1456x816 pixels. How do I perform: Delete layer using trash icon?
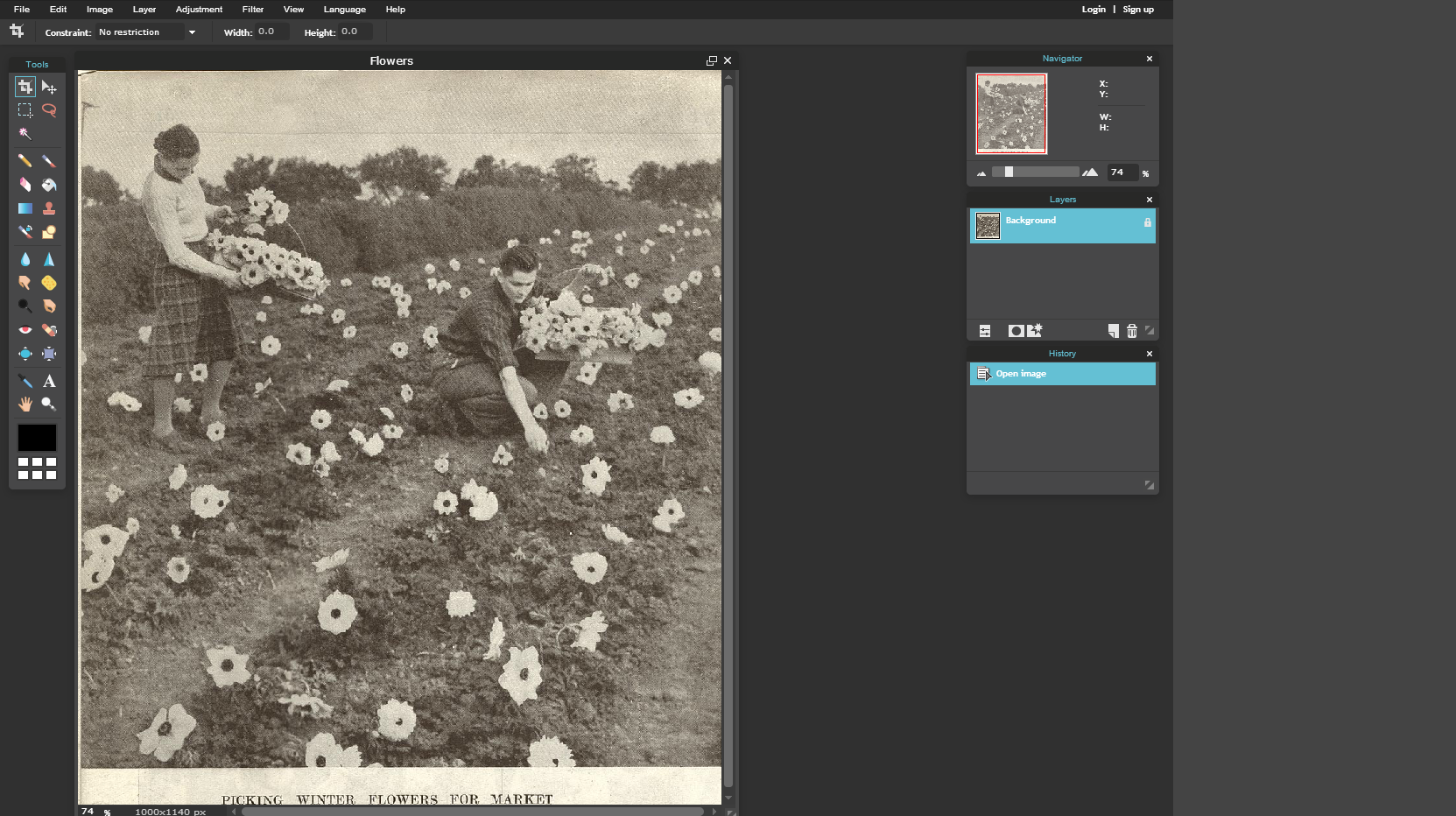pos(1132,331)
